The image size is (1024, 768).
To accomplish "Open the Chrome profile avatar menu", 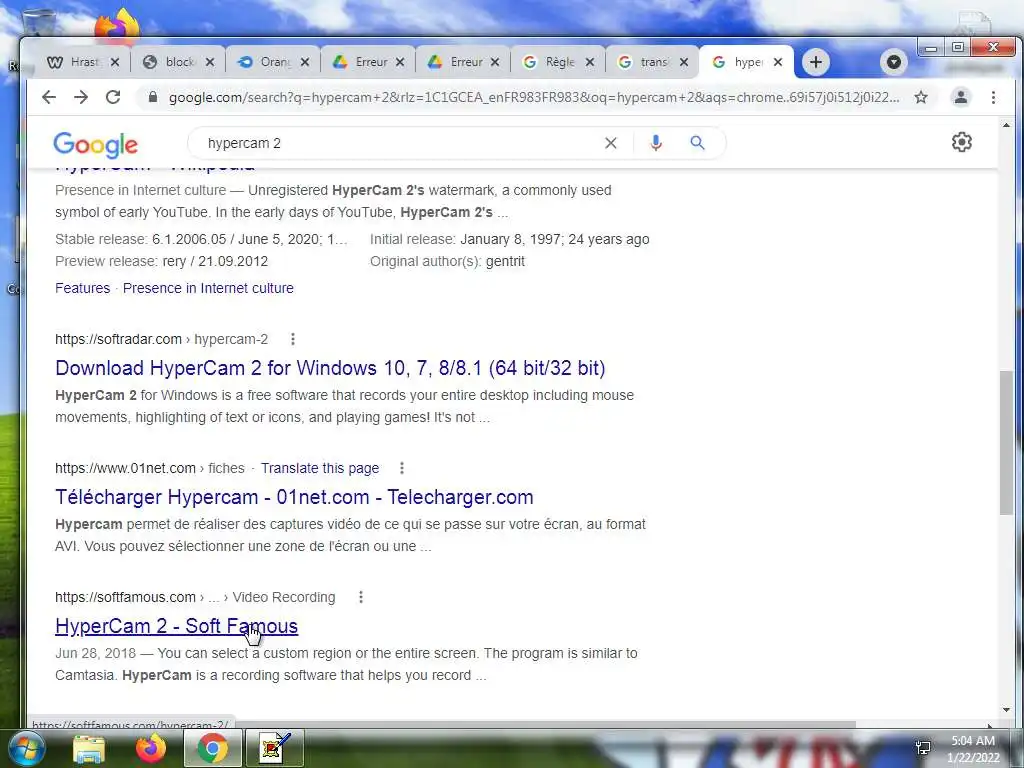I will [961, 97].
